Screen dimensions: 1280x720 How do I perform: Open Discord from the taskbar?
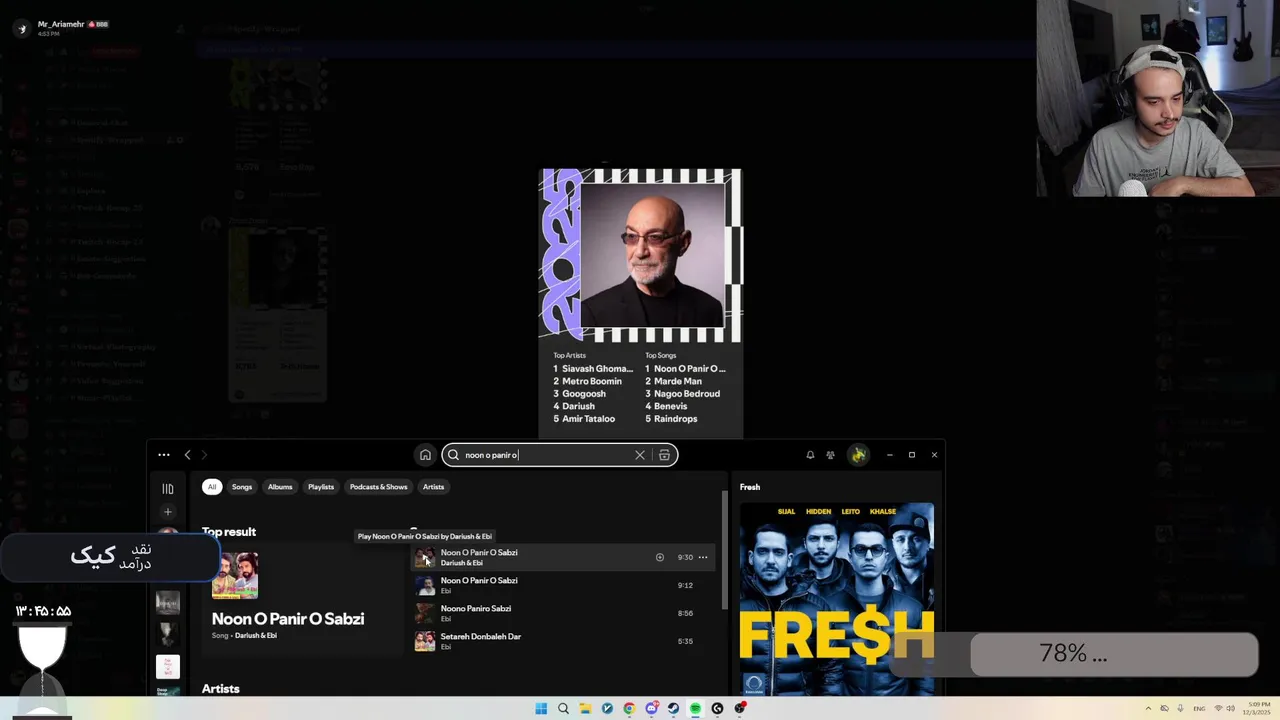click(651, 708)
